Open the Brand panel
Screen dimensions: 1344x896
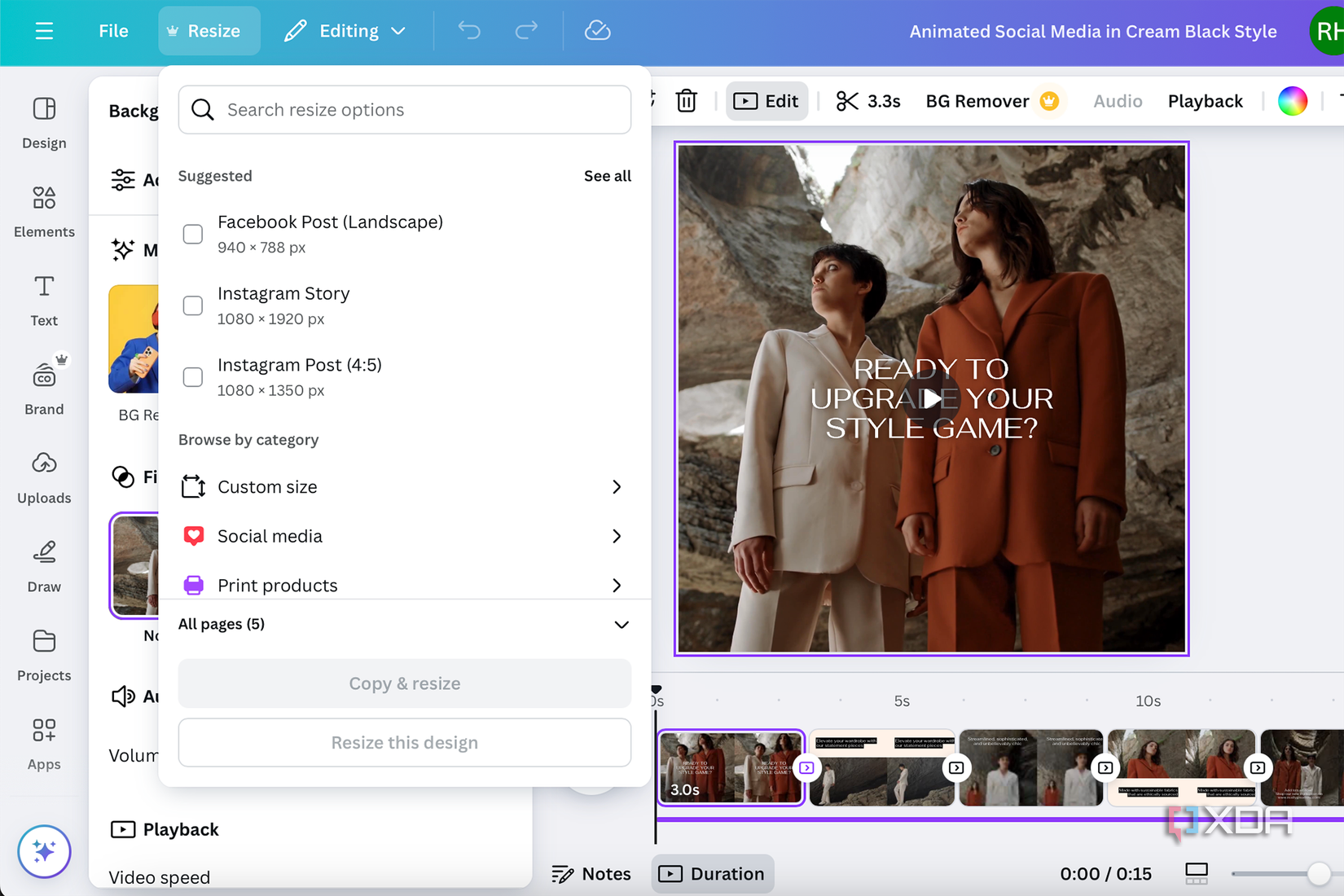[43, 389]
